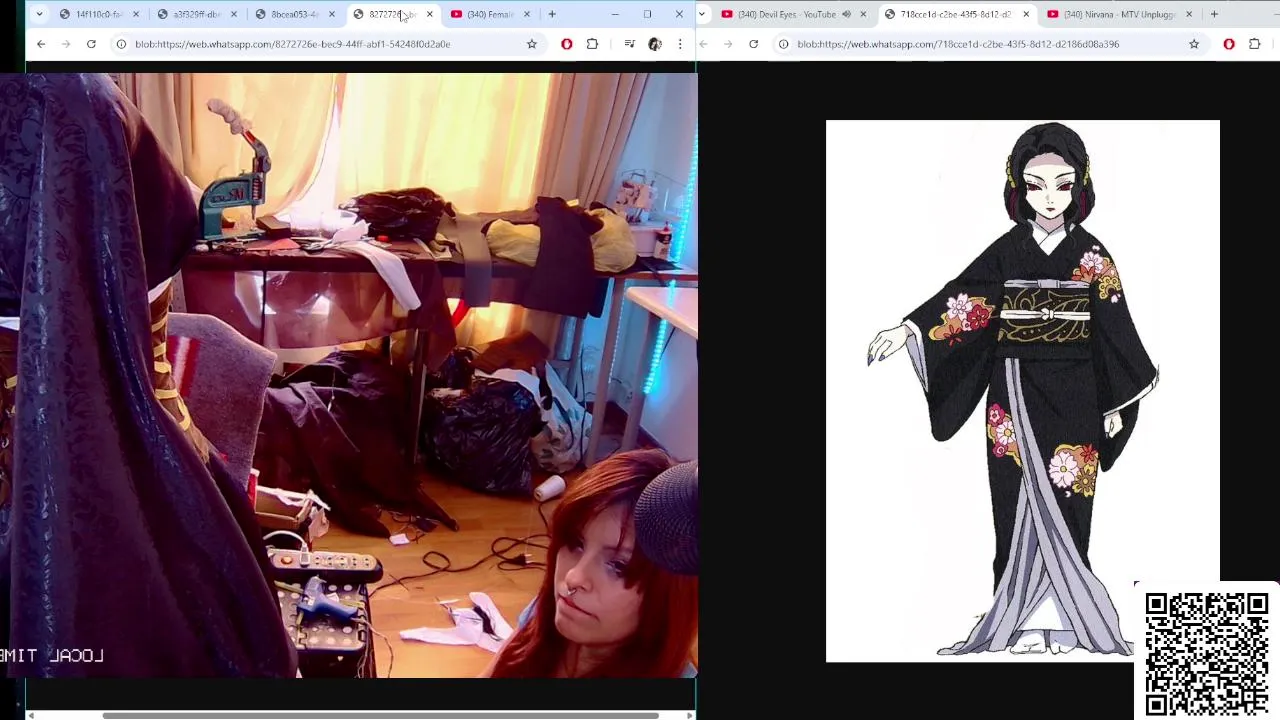Viewport: 1280px width, 720px height.
Task: Close the (340) Female YouTube tab
Action: (527, 14)
